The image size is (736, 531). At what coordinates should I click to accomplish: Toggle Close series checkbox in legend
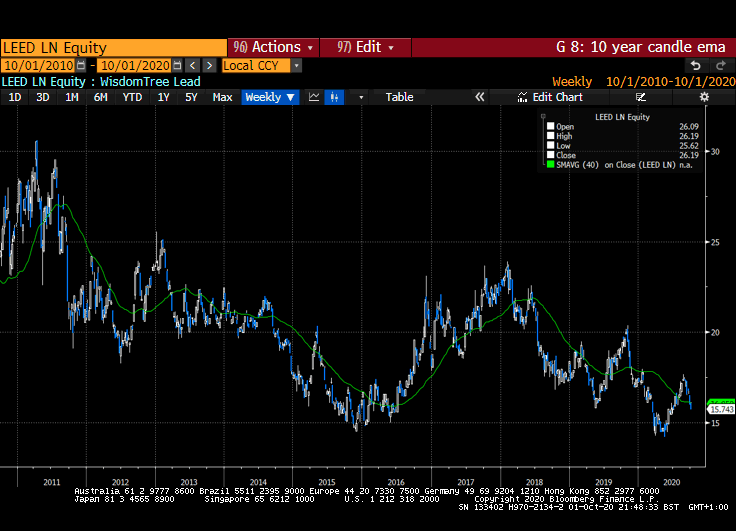[x=551, y=154]
